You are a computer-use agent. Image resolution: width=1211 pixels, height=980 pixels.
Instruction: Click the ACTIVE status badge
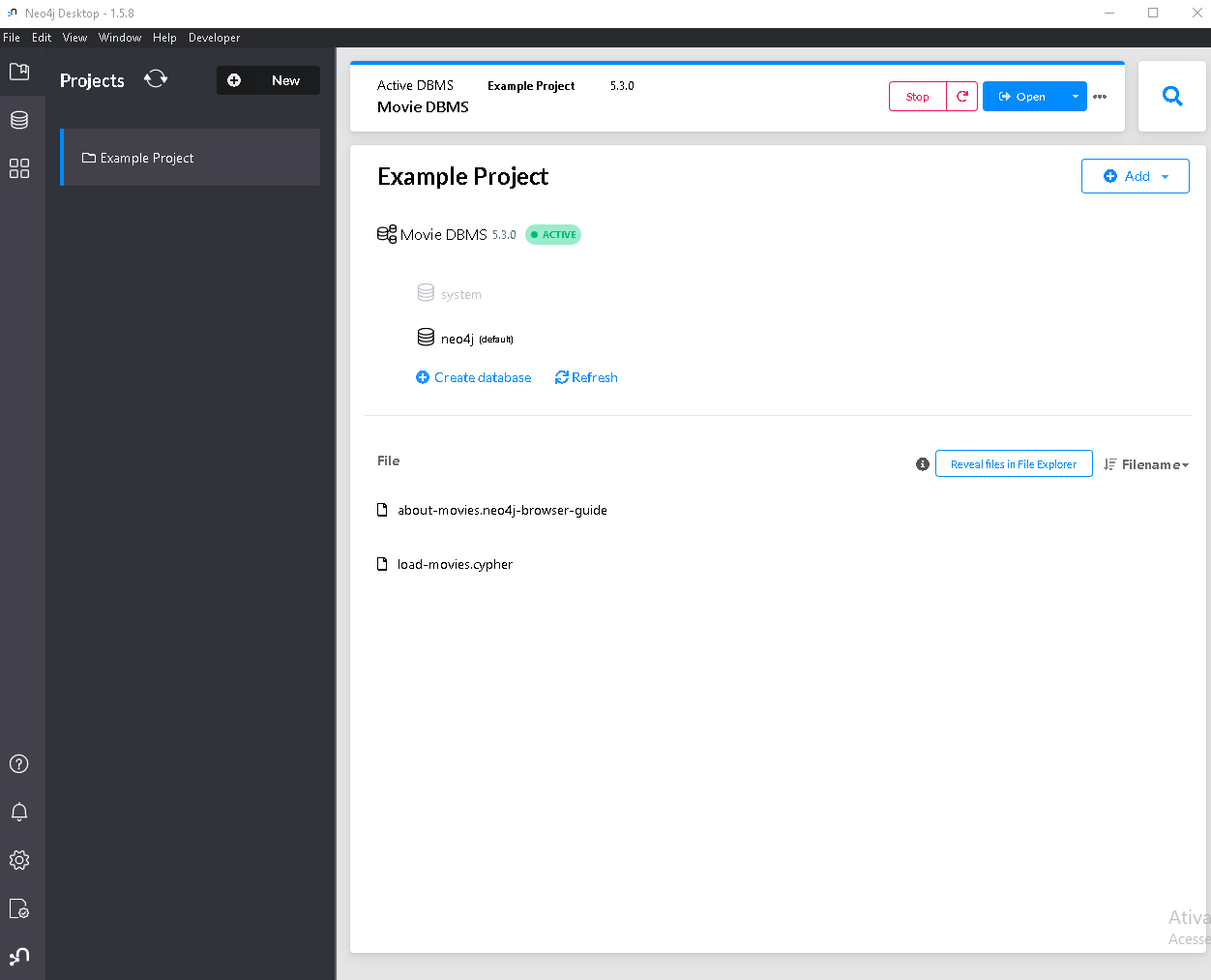[553, 234]
